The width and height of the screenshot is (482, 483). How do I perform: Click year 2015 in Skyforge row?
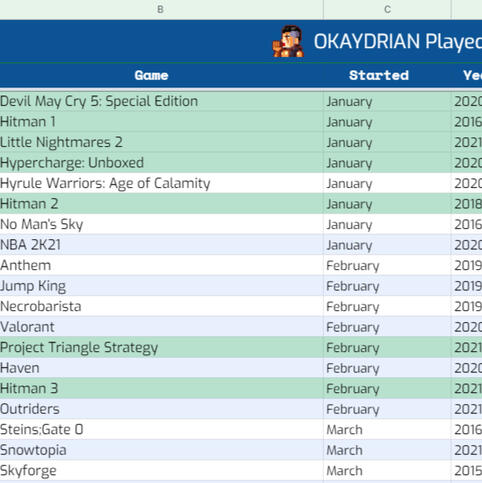[468, 471]
